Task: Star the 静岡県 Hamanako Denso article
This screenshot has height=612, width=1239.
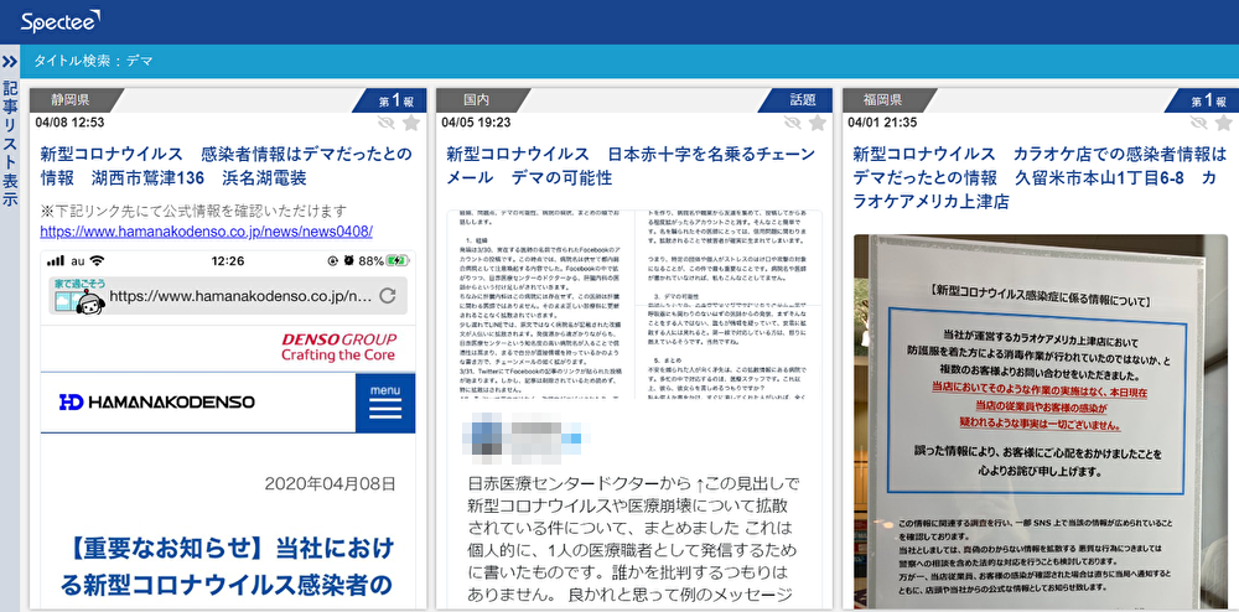Action: (410, 123)
